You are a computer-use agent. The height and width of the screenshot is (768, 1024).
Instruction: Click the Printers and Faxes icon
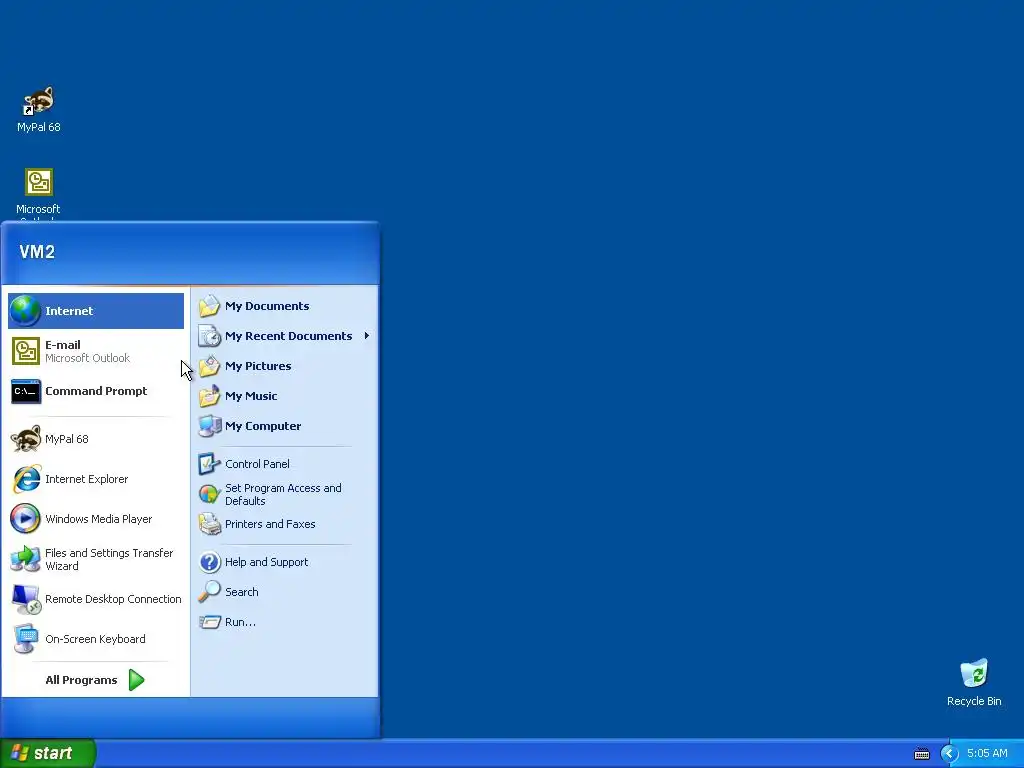coord(210,524)
